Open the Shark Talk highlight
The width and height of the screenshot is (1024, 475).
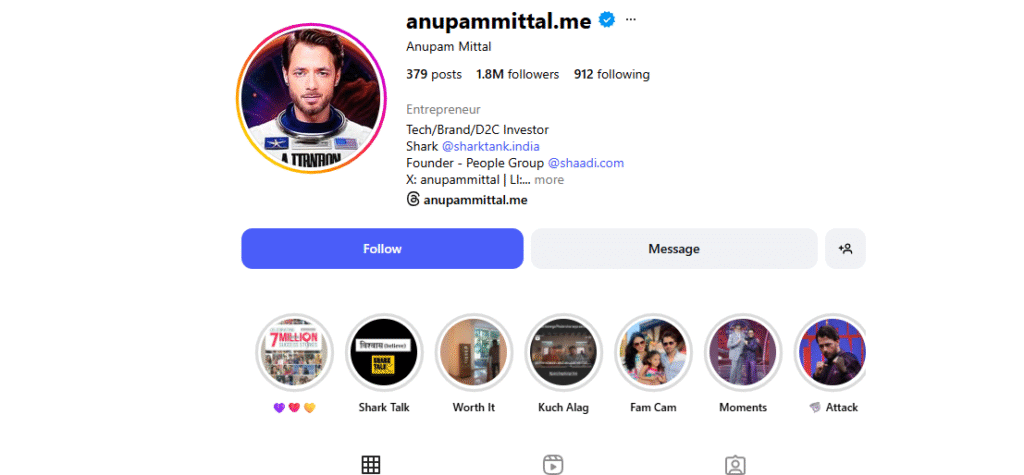coord(384,353)
